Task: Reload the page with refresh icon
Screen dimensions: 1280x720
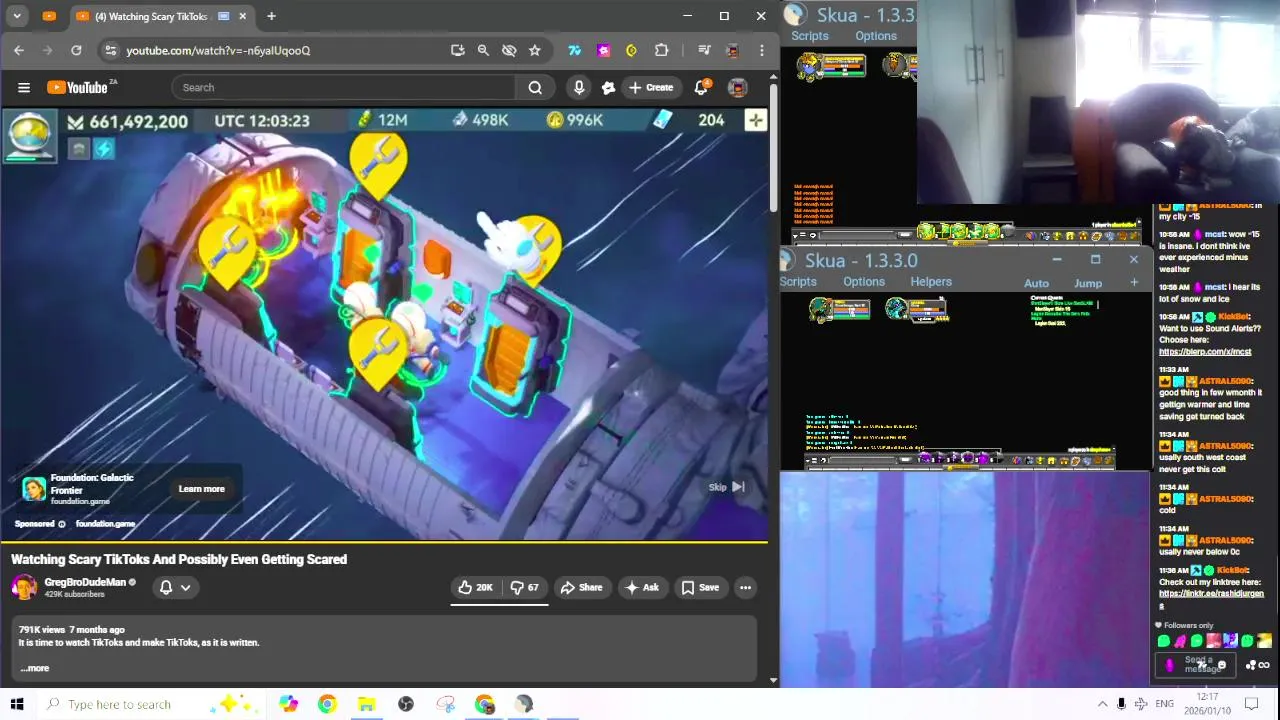Action: click(x=76, y=50)
